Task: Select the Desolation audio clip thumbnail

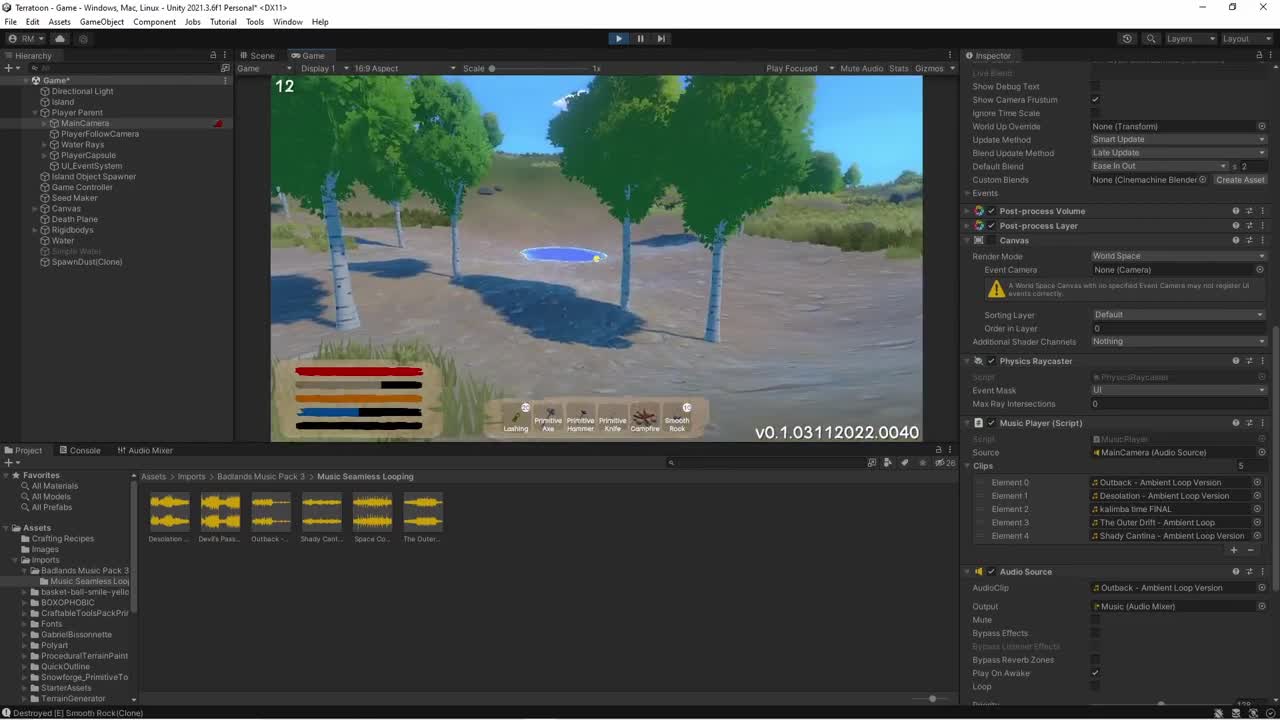Action: 168,512
